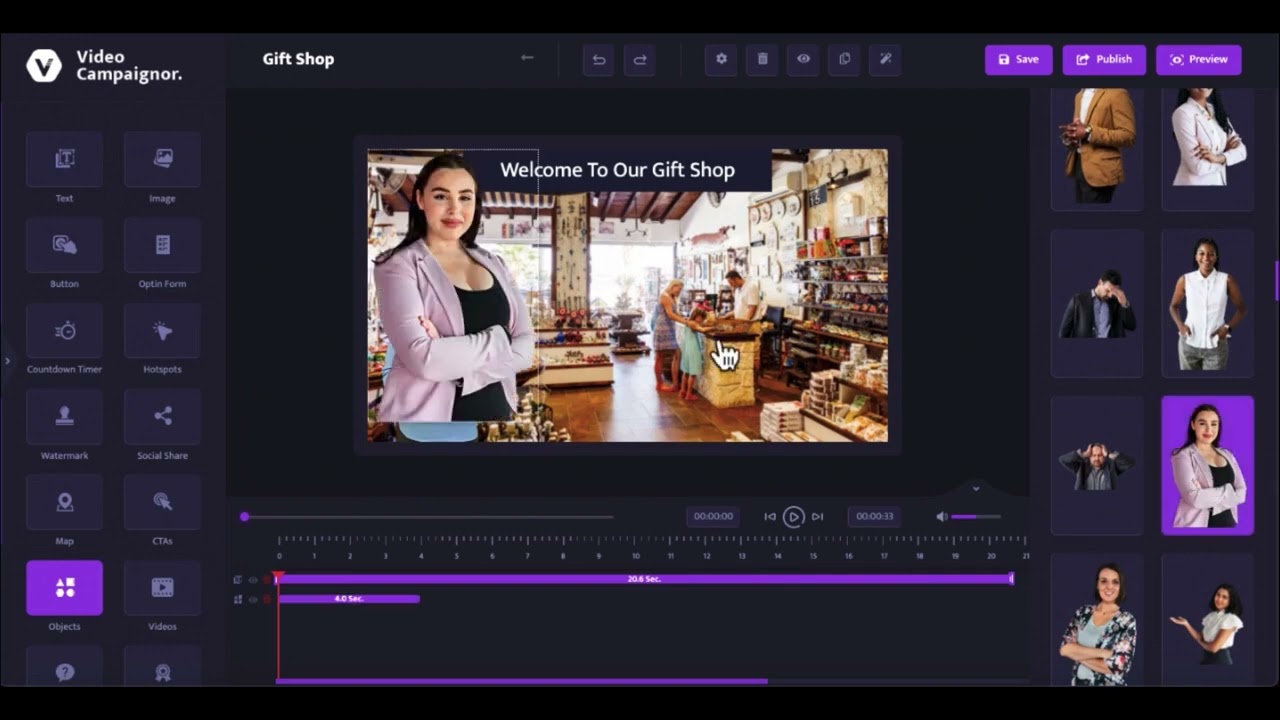Select woman gesturing with hand object
The width and height of the screenshot is (1280, 720).
tap(1207, 620)
